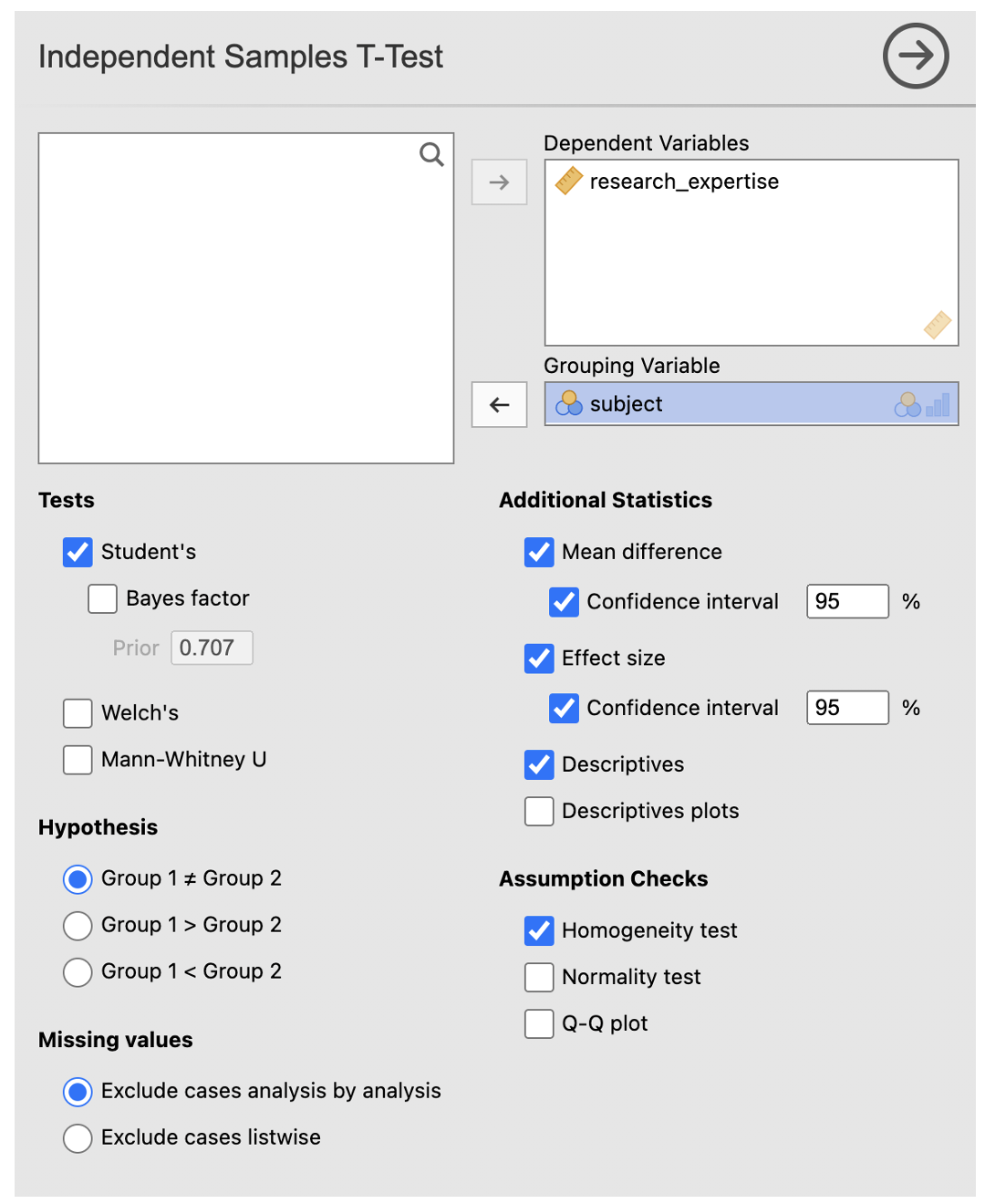Viewport: 985px width, 1204px height.
Task: Tick the Mann-Whitney U checkbox
Action: point(78,760)
